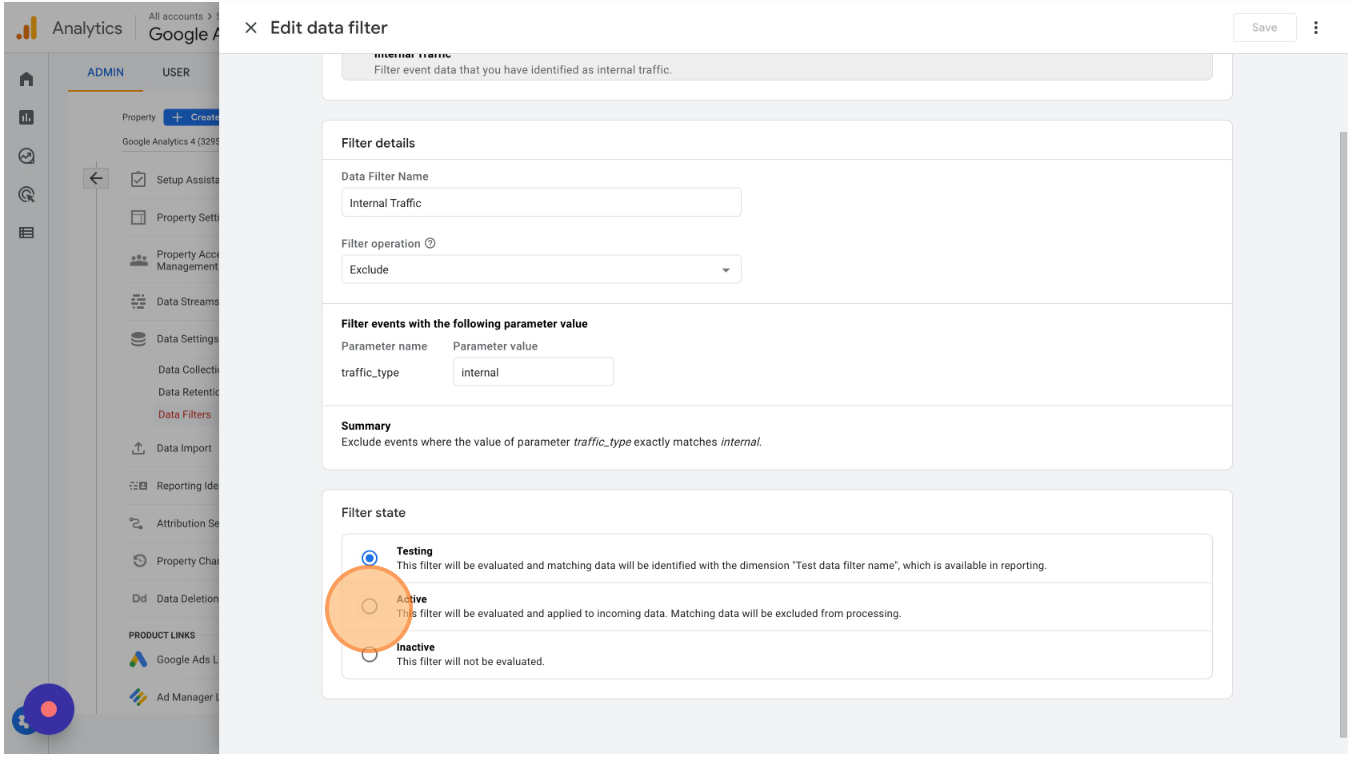
Task: Select the Testing filter state
Action: (x=370, y=558)
